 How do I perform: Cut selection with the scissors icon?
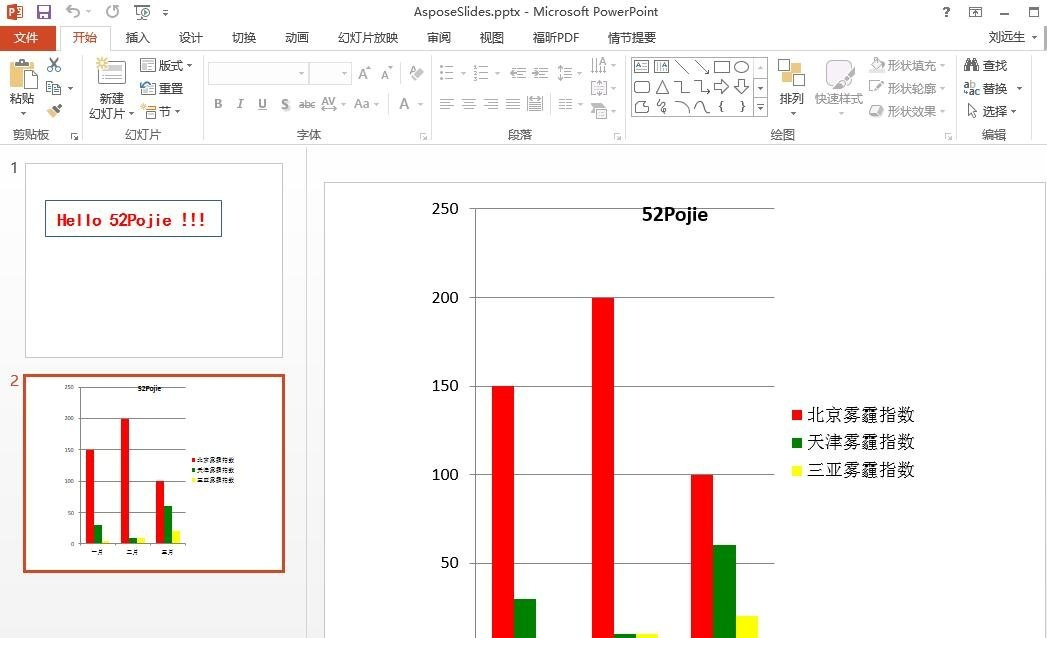click(54, 65)
